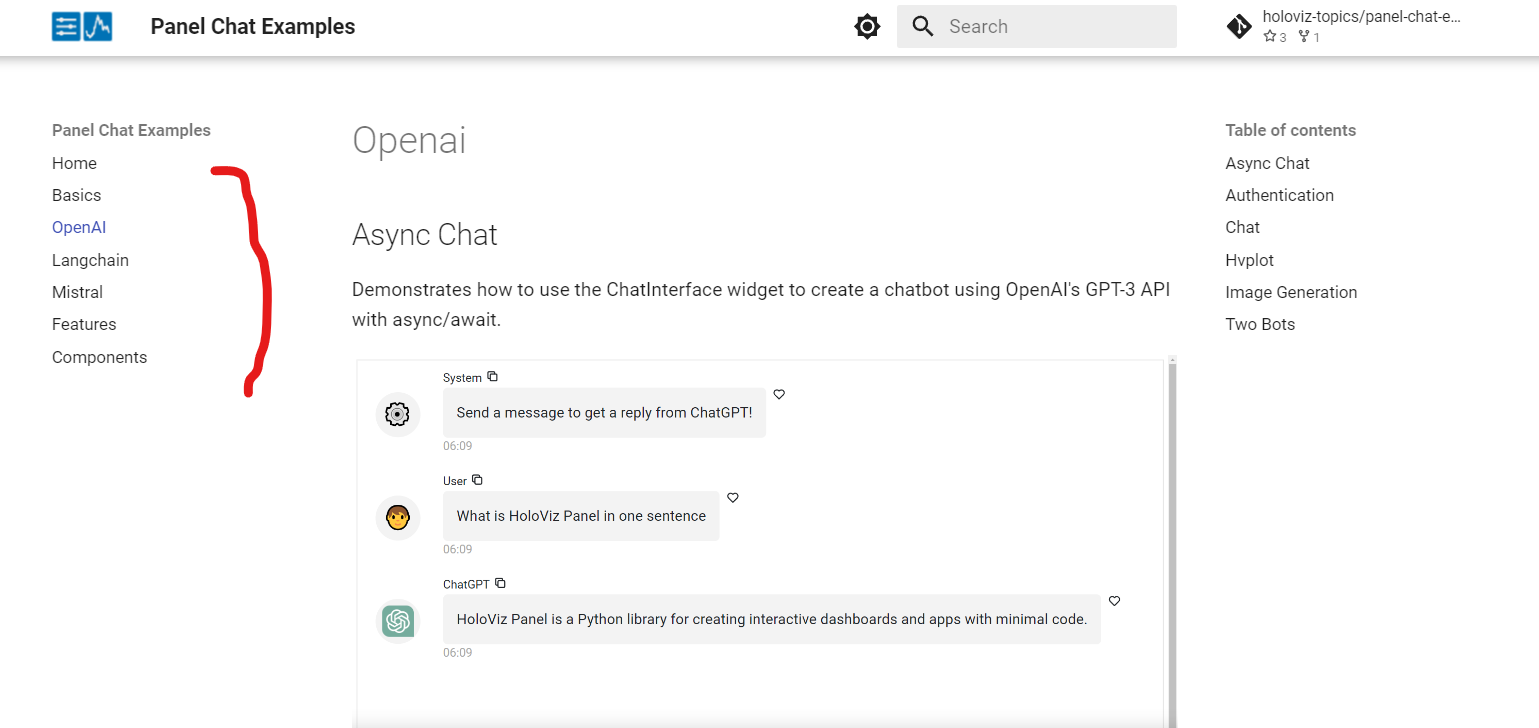Open the settings gear in the top bar
This screenshot has height=728, width=1539.
866,26
